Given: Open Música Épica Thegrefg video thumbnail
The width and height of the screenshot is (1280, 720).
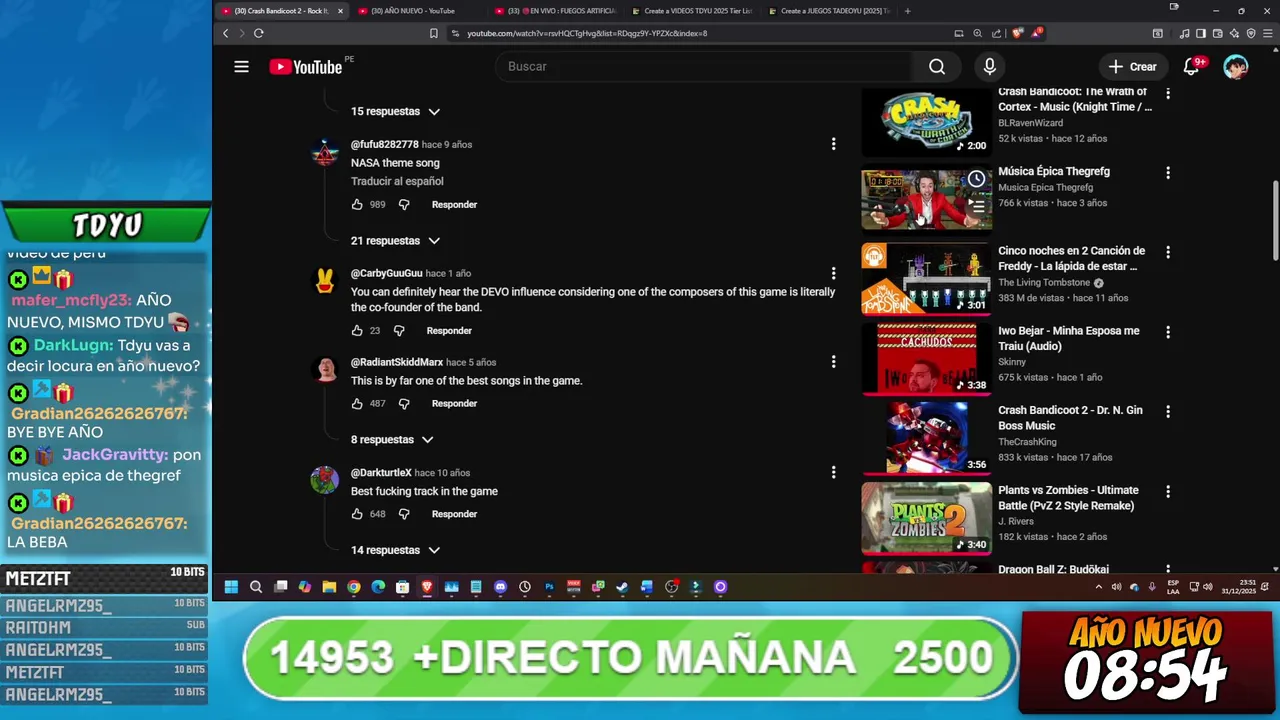Looking at the screenshot, I should pos(927,199).
